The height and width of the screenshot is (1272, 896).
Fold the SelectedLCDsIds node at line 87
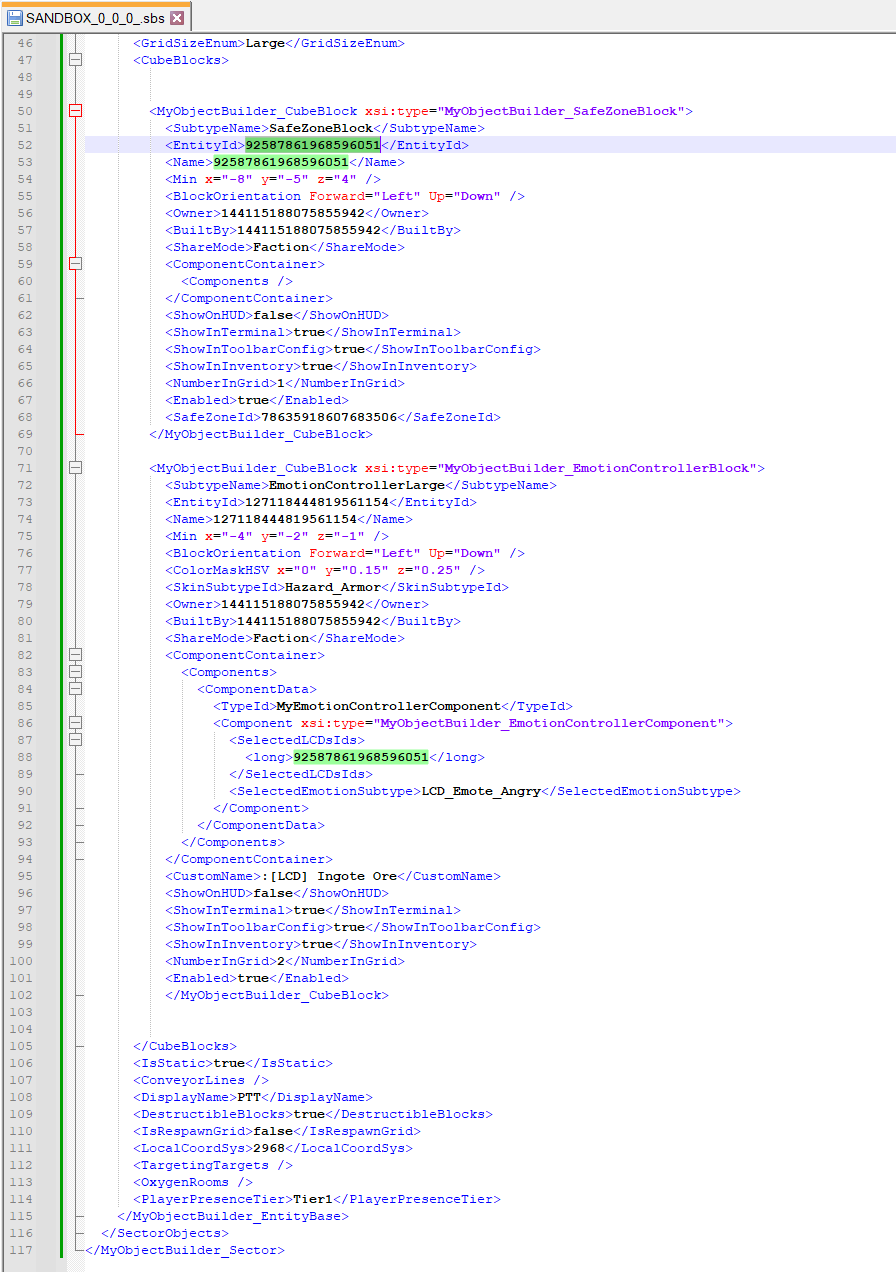(x=75, y=740)
